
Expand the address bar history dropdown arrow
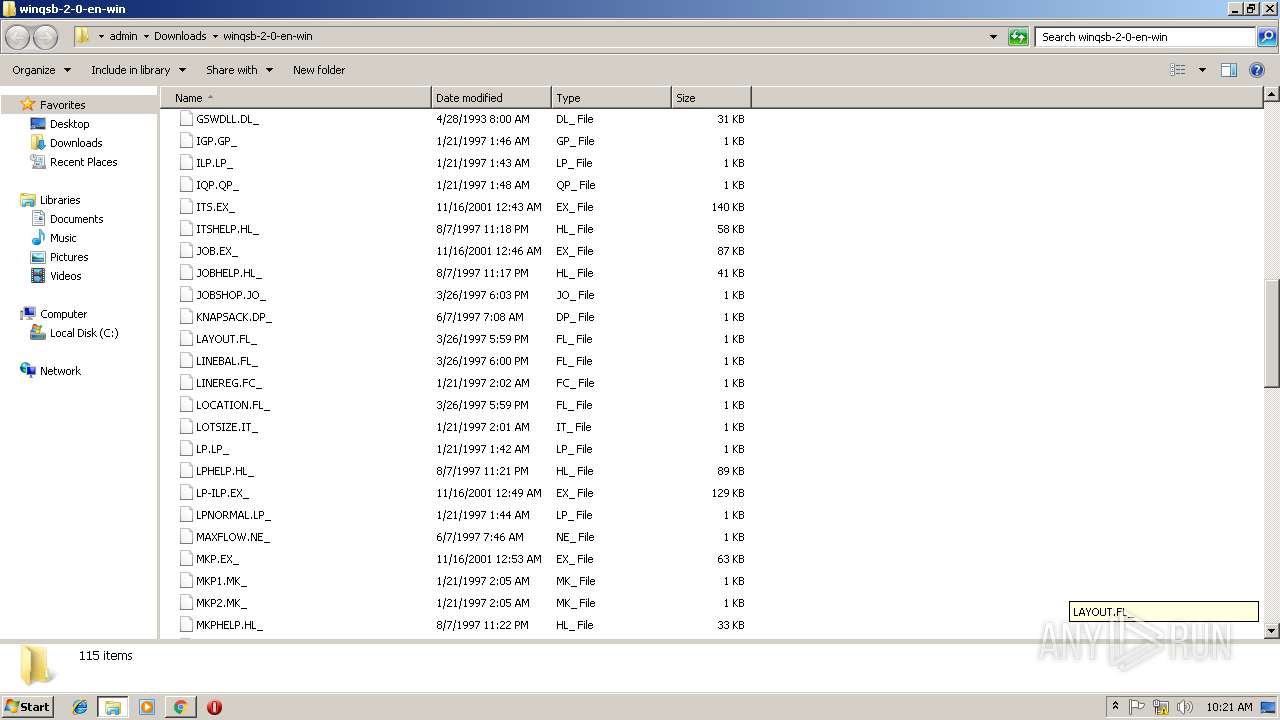pos(993,37)
